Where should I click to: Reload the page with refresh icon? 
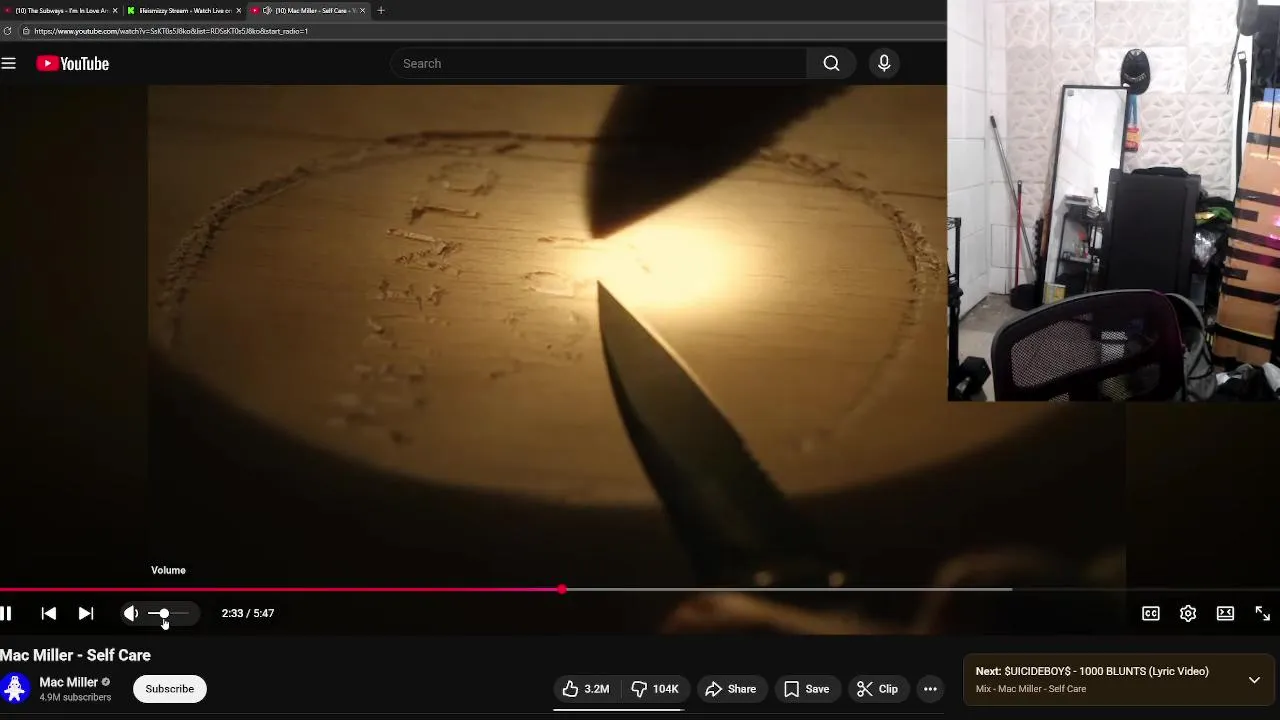tap(8, 31)
